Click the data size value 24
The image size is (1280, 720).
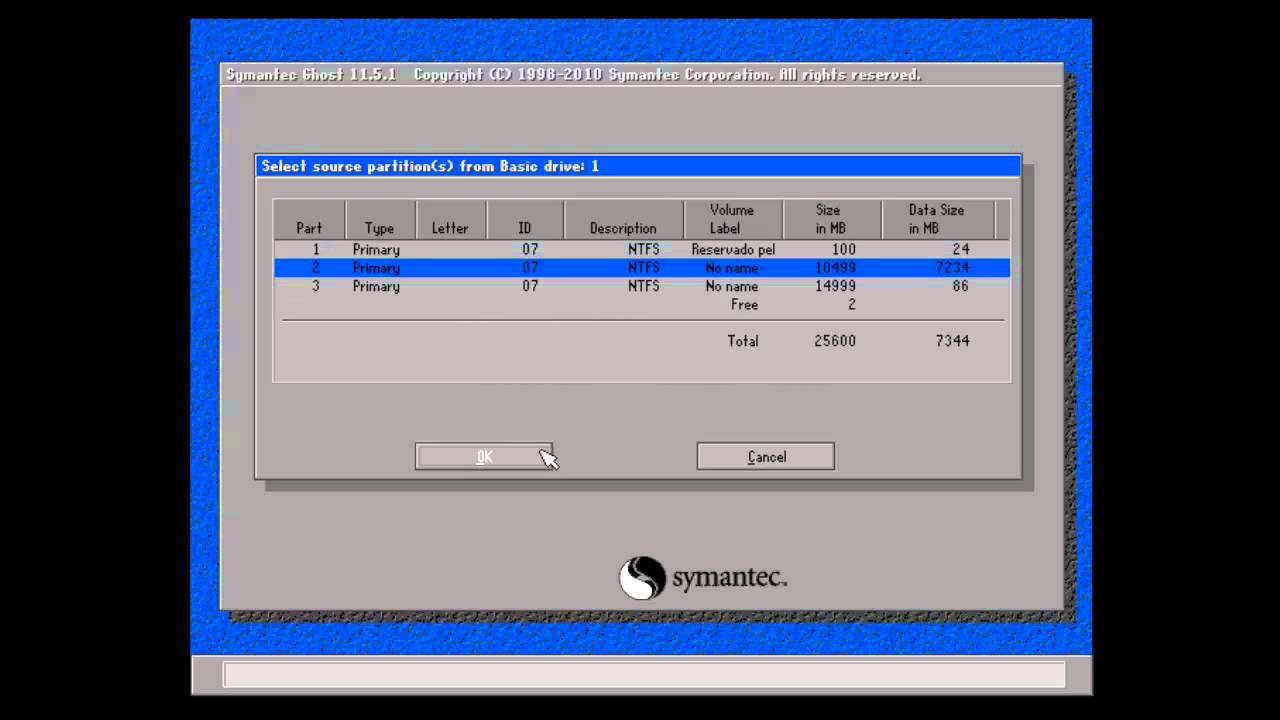[961, 249]
